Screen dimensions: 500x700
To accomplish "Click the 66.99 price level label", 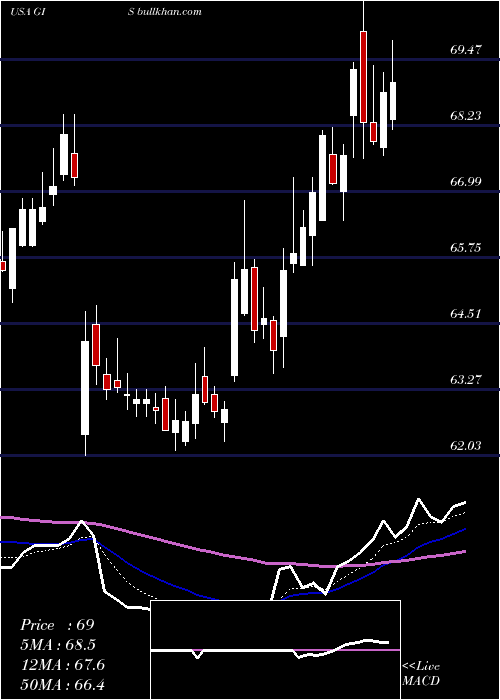I will tap(466, 182).
